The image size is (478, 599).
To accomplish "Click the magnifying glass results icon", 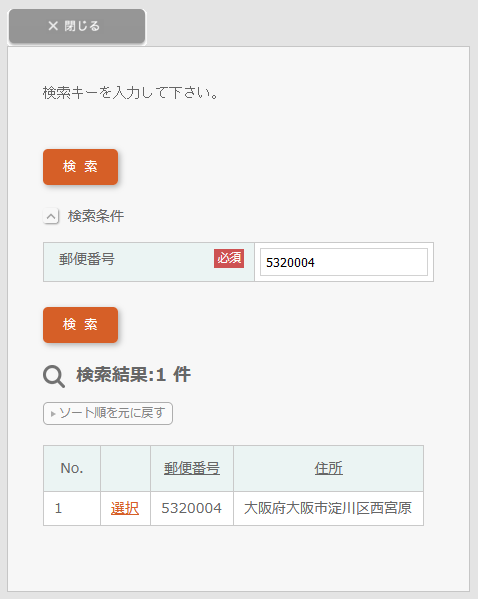I will point(54,376).
